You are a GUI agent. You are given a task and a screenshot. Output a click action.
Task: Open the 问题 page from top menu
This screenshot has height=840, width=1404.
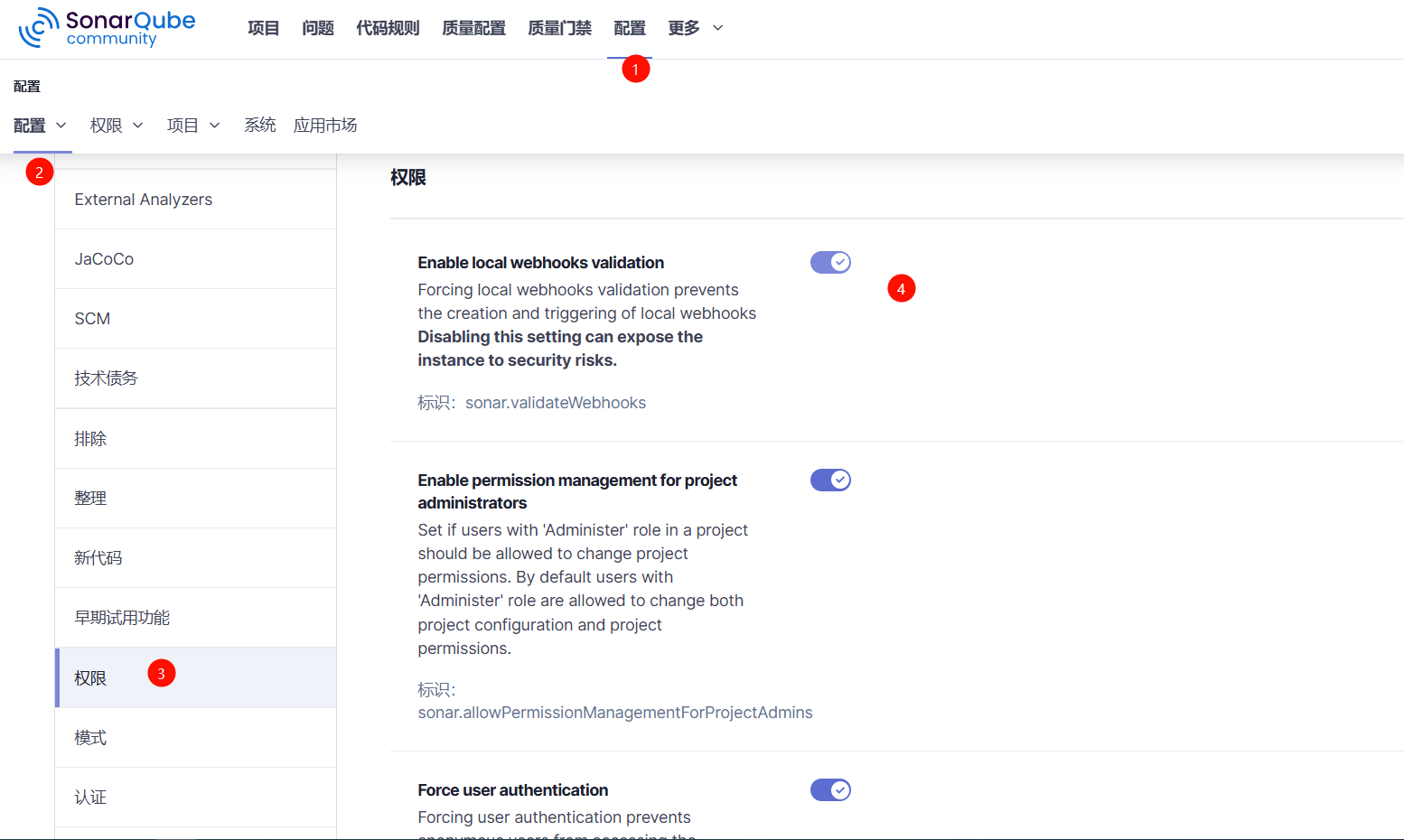click(x=318, y=28)
